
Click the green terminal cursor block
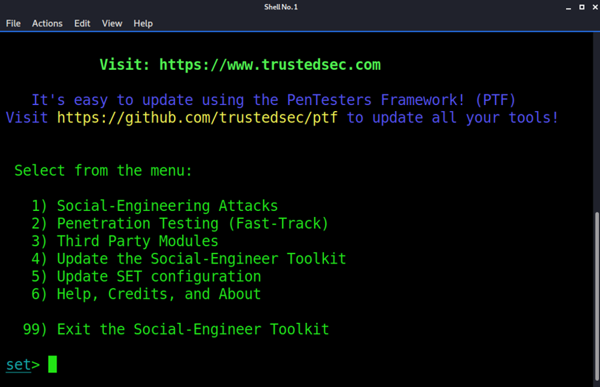tap(52, 364)
